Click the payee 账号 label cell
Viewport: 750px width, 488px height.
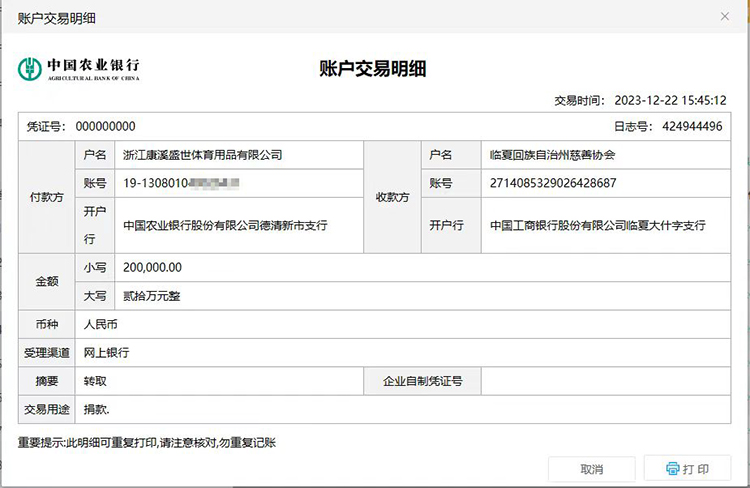click(451, 183)
